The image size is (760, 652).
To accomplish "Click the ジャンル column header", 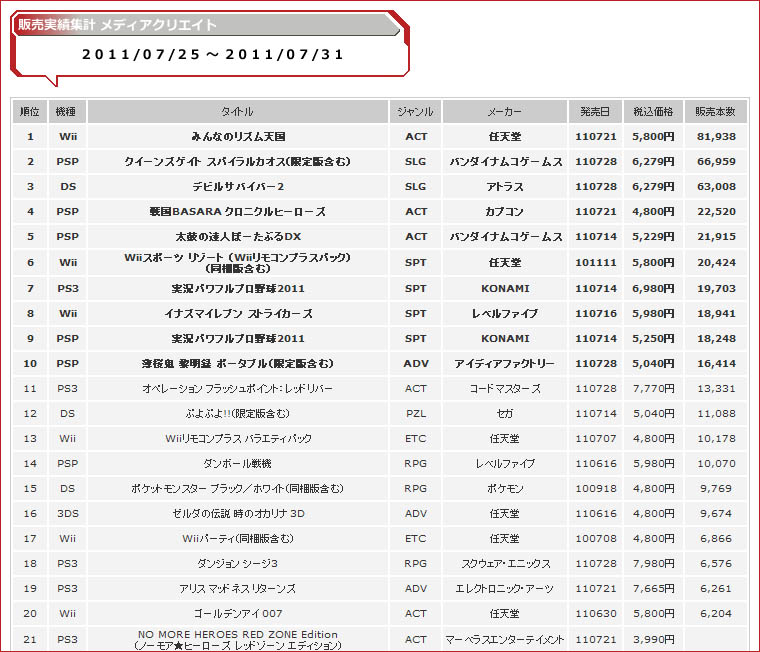I will click(415, 111).
